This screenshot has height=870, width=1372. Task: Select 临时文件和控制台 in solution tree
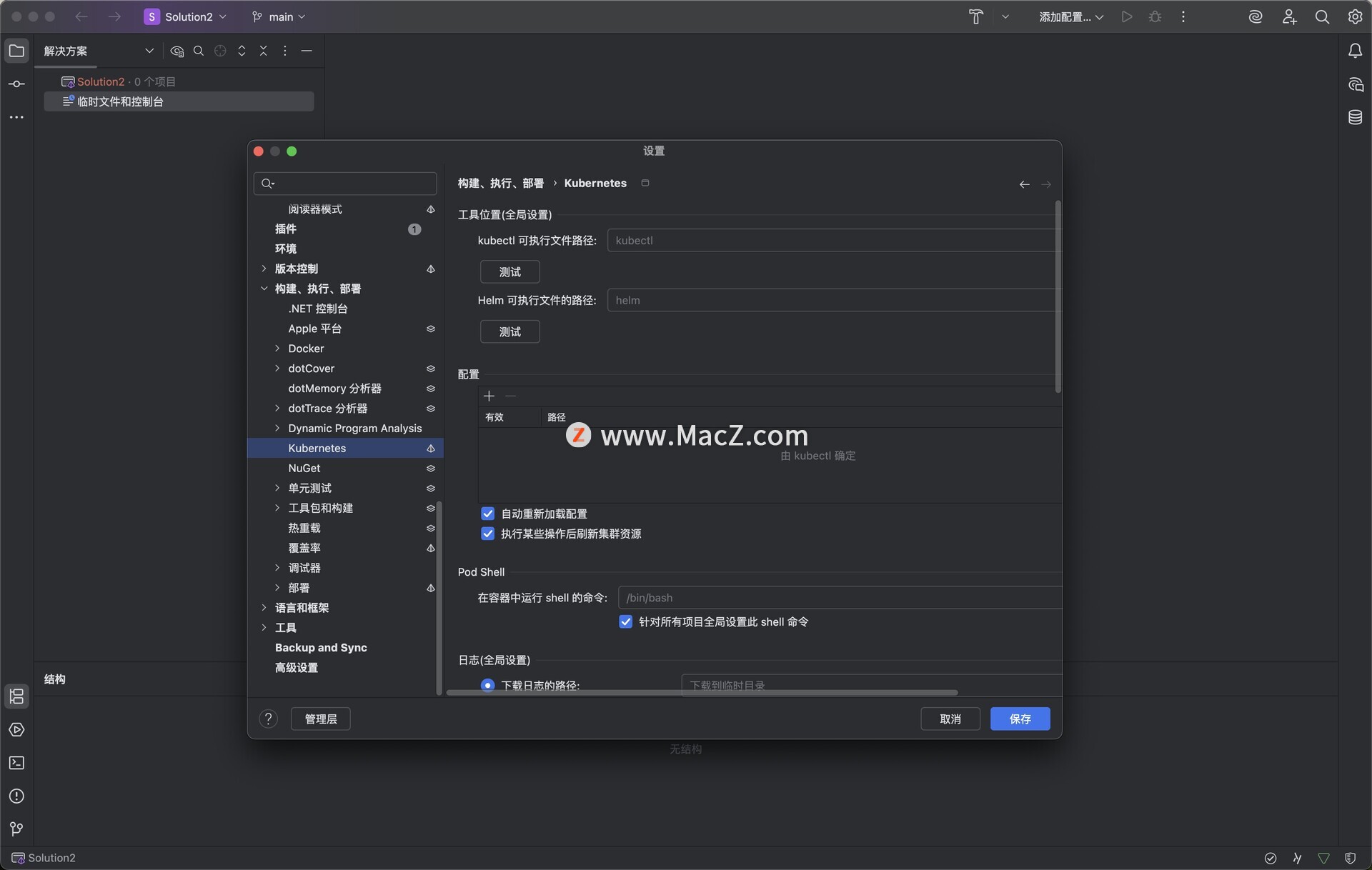pyautogui.click(x=179, y=101)
